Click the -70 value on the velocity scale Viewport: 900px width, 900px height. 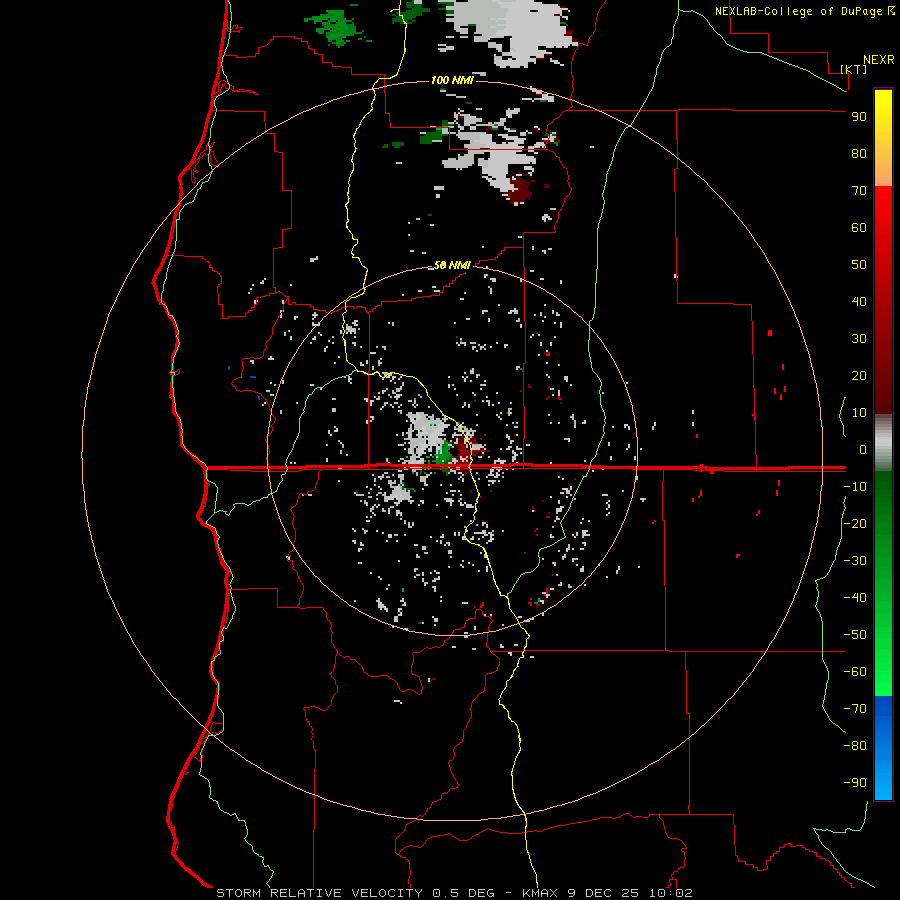point(855,708)
